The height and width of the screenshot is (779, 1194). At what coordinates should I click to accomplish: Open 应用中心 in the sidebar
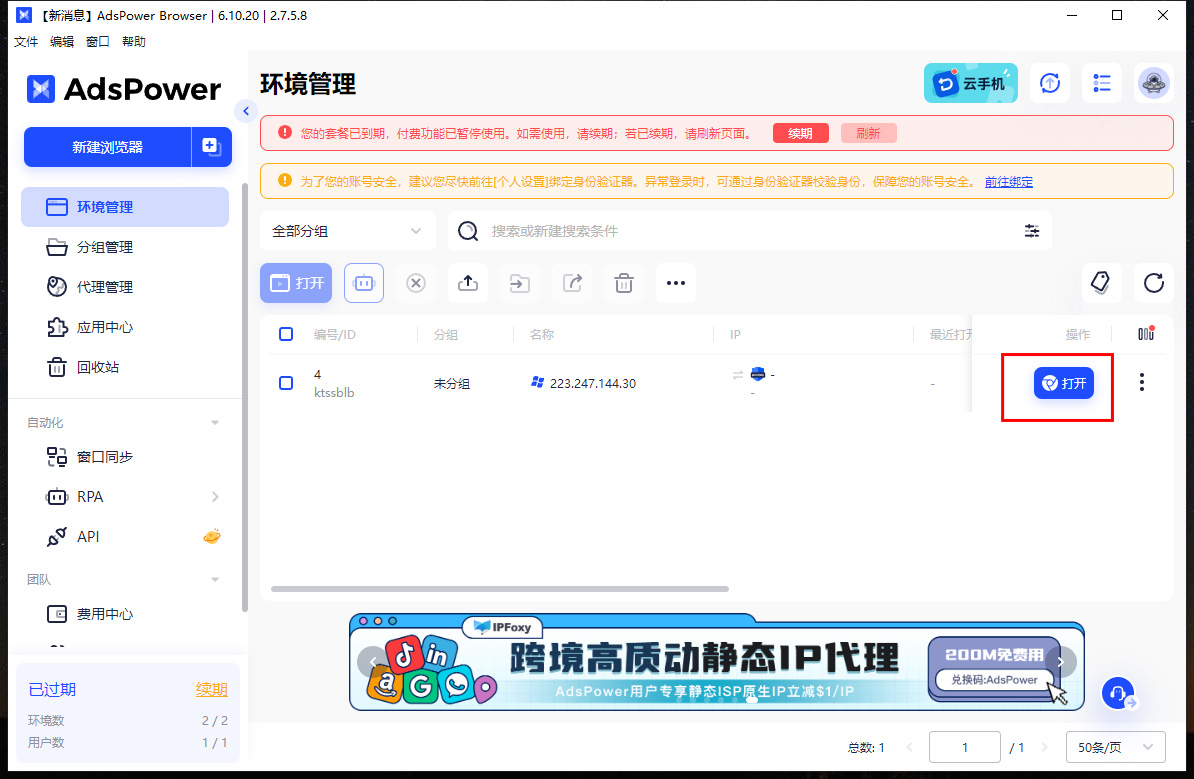pos(125,327)
